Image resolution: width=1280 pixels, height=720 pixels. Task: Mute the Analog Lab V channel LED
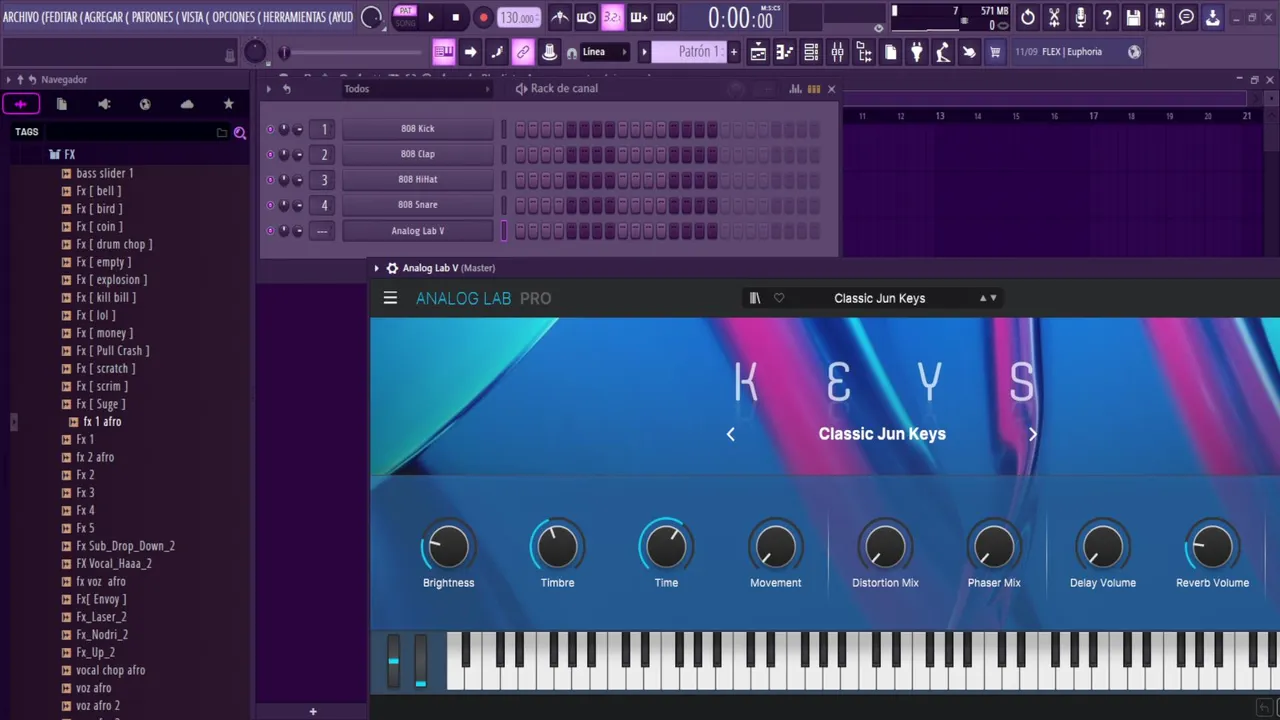coord(270,231)
